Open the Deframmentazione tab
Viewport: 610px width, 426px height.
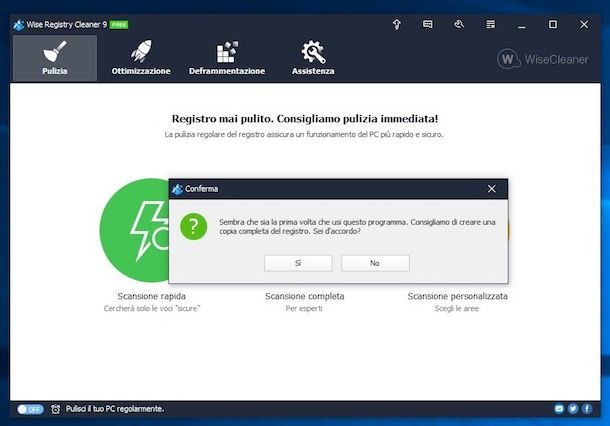pyautogui.click(x=227, y=58)
